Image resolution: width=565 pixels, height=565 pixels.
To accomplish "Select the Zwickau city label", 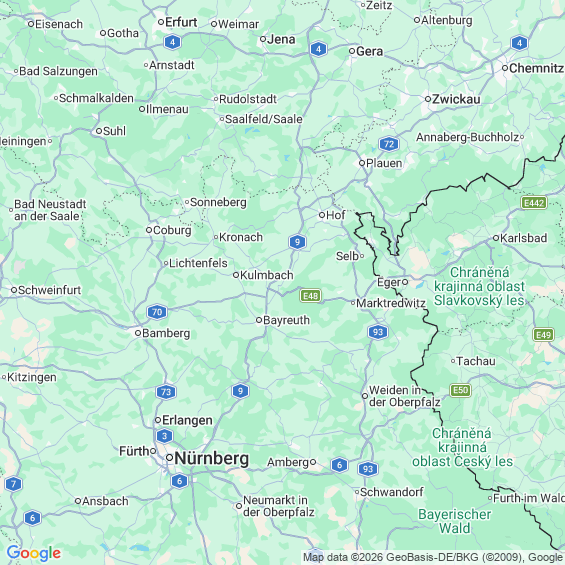I will [456, 99].
